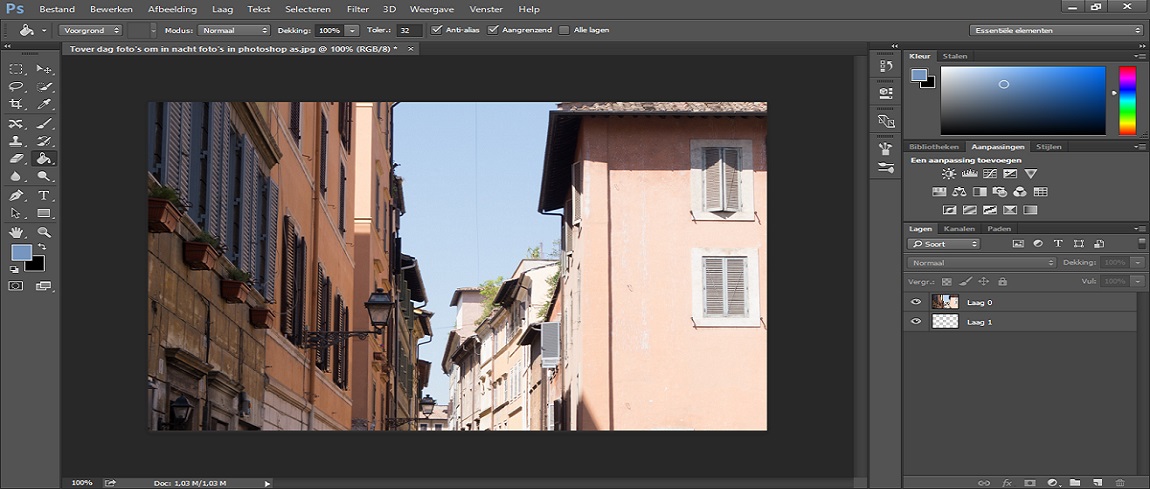Select the Clone Stamp tool

point(16,141)
